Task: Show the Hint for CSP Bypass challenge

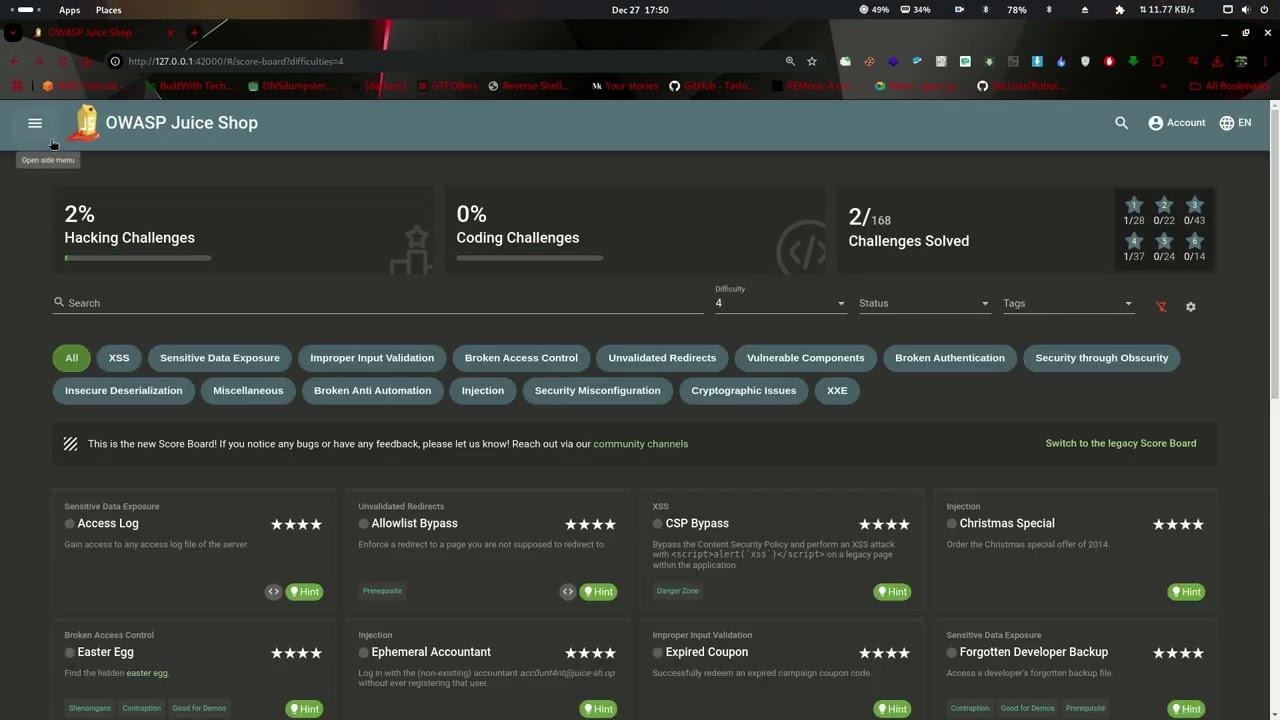Action: coord(892,592)
